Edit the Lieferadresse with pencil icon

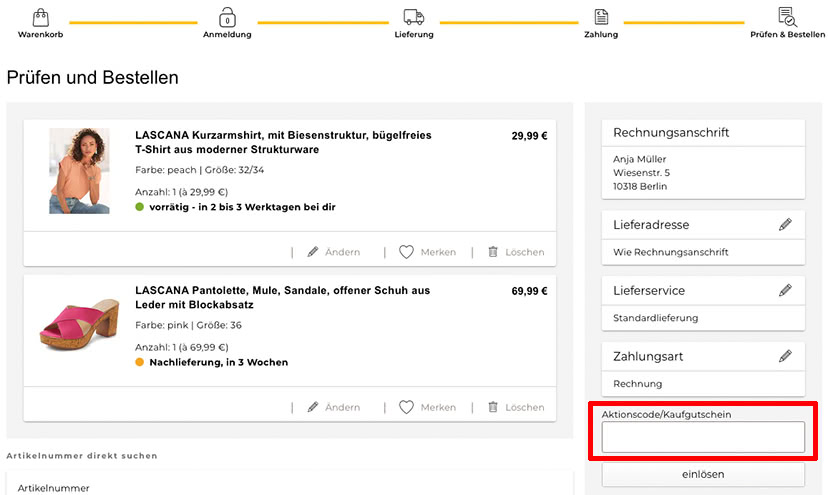785,225
